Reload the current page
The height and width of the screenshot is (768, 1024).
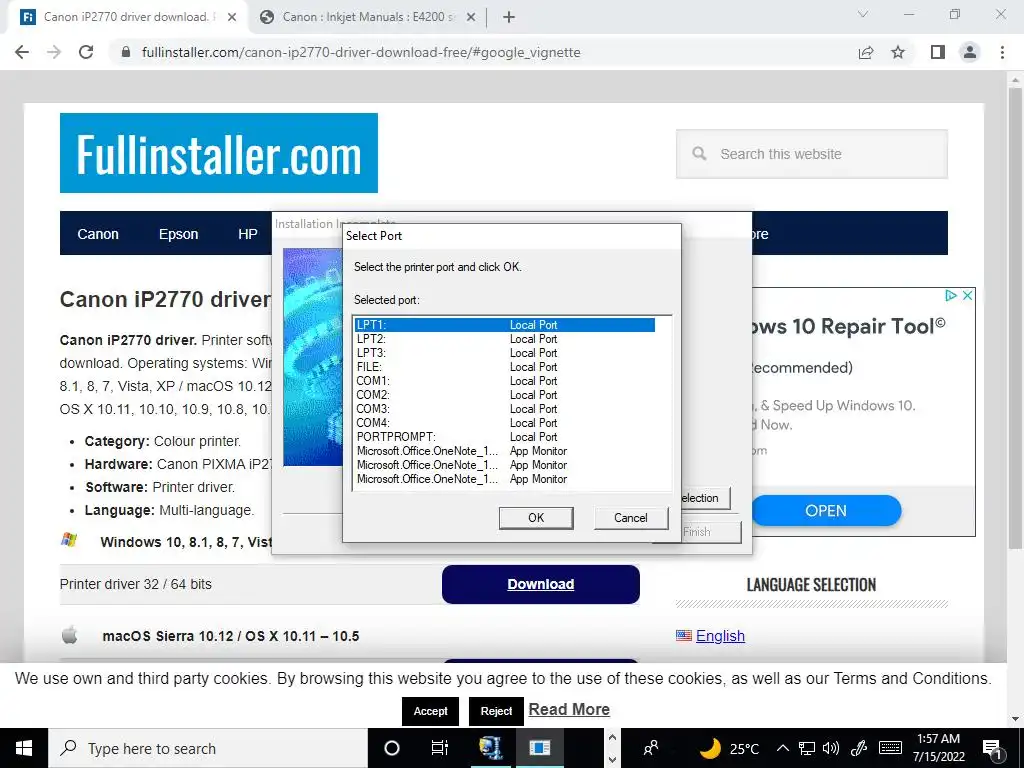tap(86, 52)
